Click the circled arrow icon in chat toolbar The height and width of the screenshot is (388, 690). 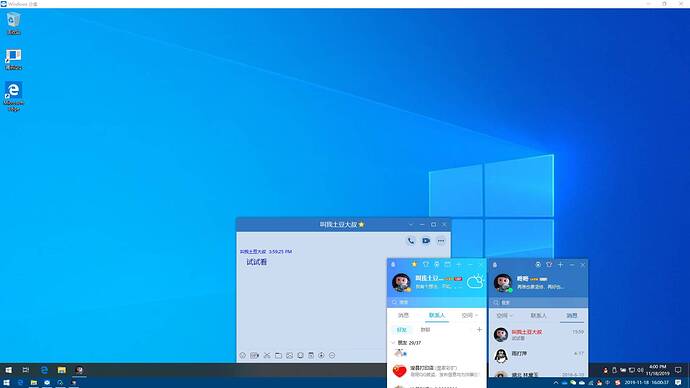point(321,355)
